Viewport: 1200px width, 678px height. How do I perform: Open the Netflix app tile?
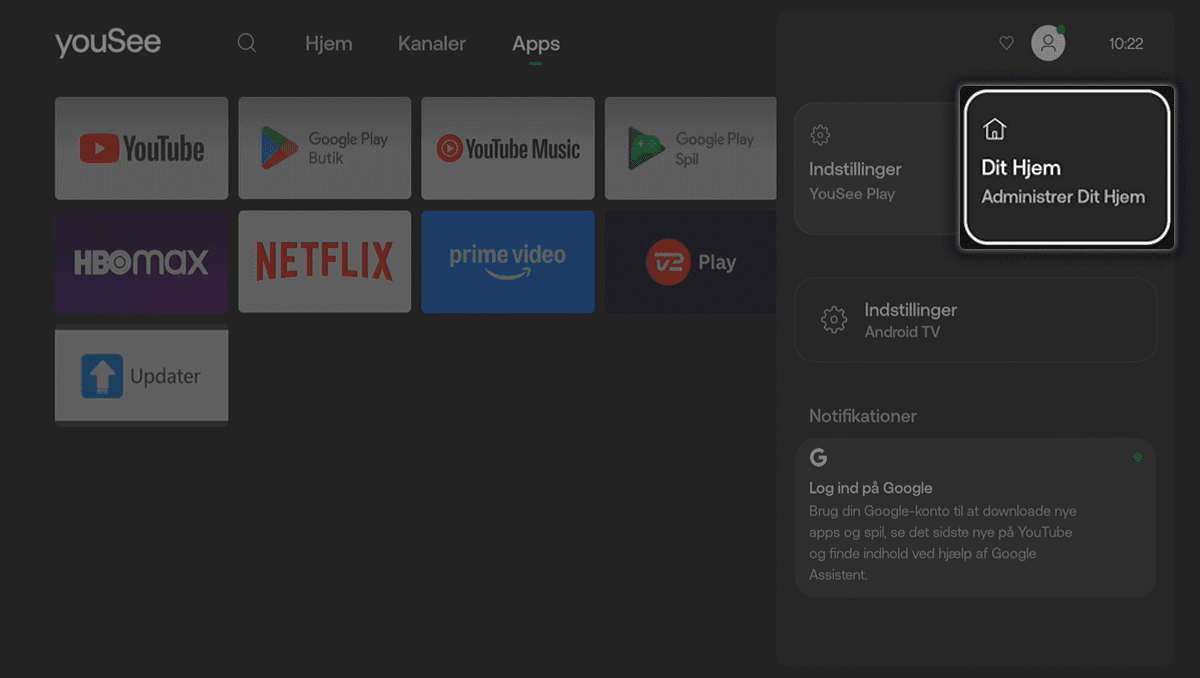tap(325, 262)
